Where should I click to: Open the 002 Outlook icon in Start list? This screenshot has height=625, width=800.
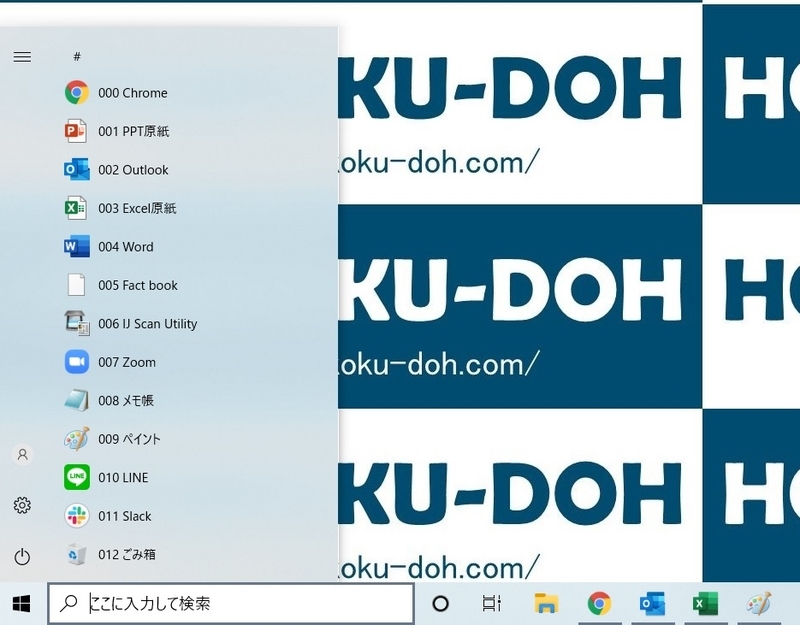click(x=77, y=169)
